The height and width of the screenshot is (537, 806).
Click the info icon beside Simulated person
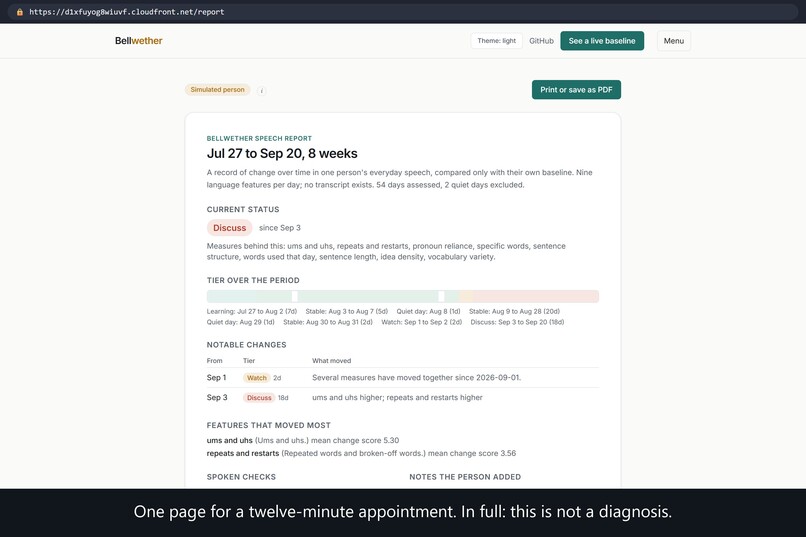coord(262,90)
